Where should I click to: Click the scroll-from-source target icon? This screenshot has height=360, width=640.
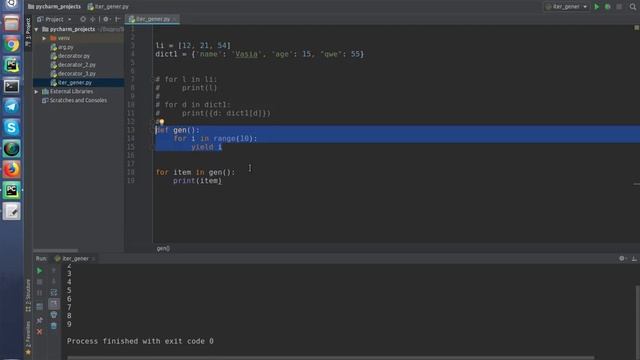[x=83, y=19]
